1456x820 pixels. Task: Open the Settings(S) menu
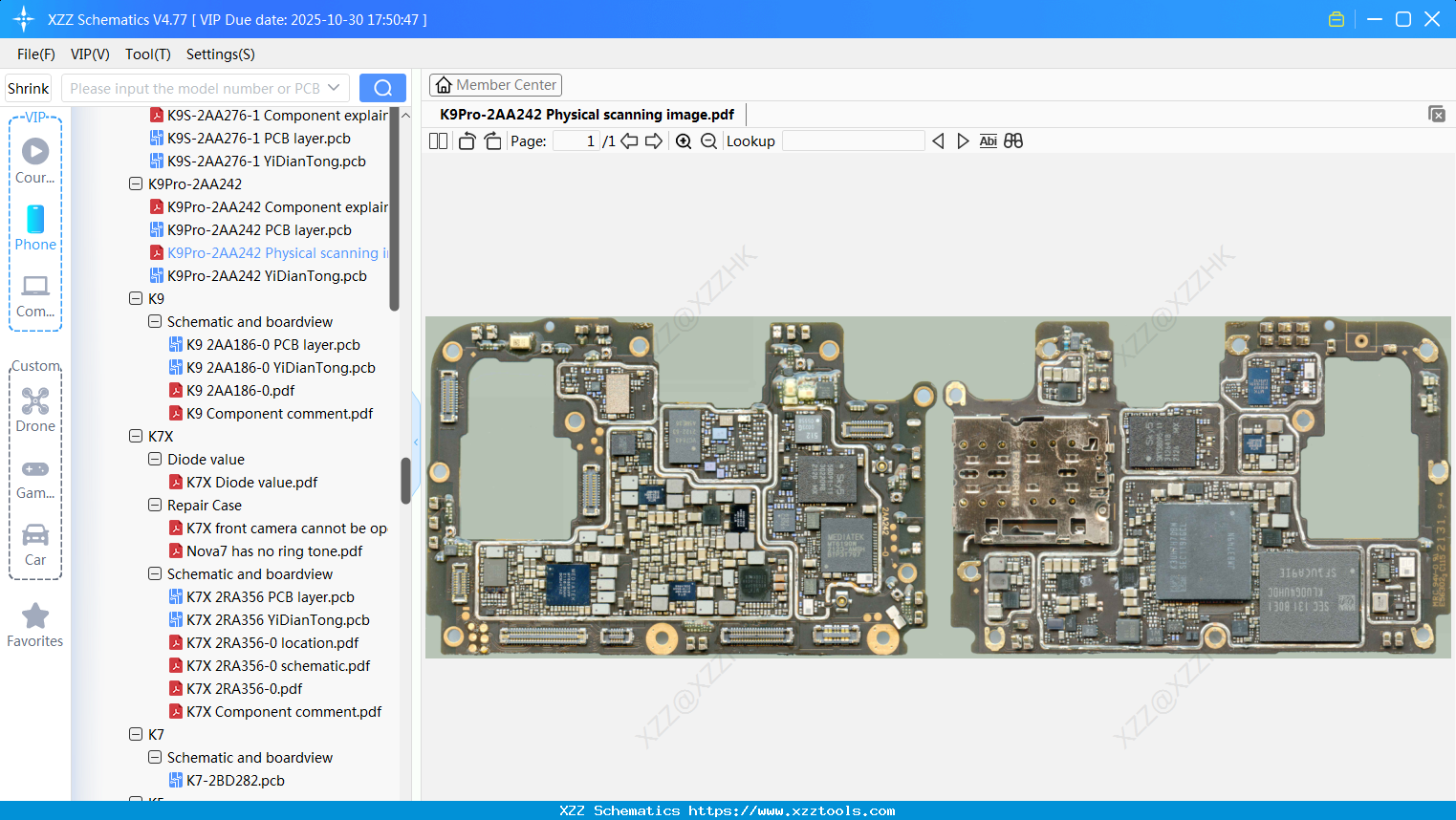click(x=220, y=54)
